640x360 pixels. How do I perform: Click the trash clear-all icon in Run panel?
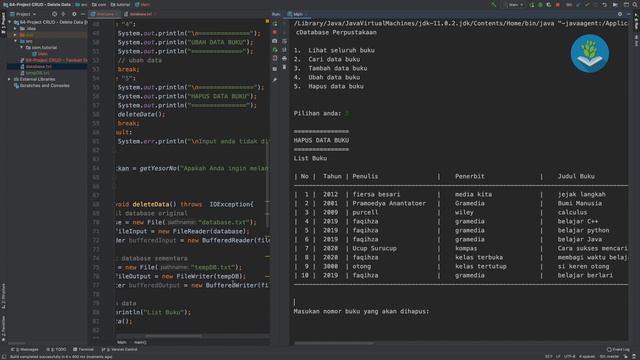tap(284, 67)
